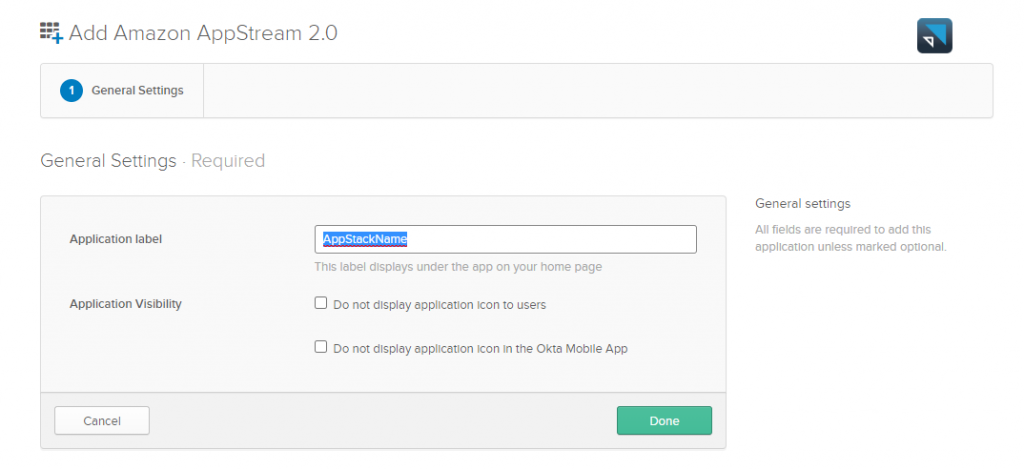Screen dimensions: 1024x470
Task: Click the blue step number 1 circle
Action: (x=71, y=91)
